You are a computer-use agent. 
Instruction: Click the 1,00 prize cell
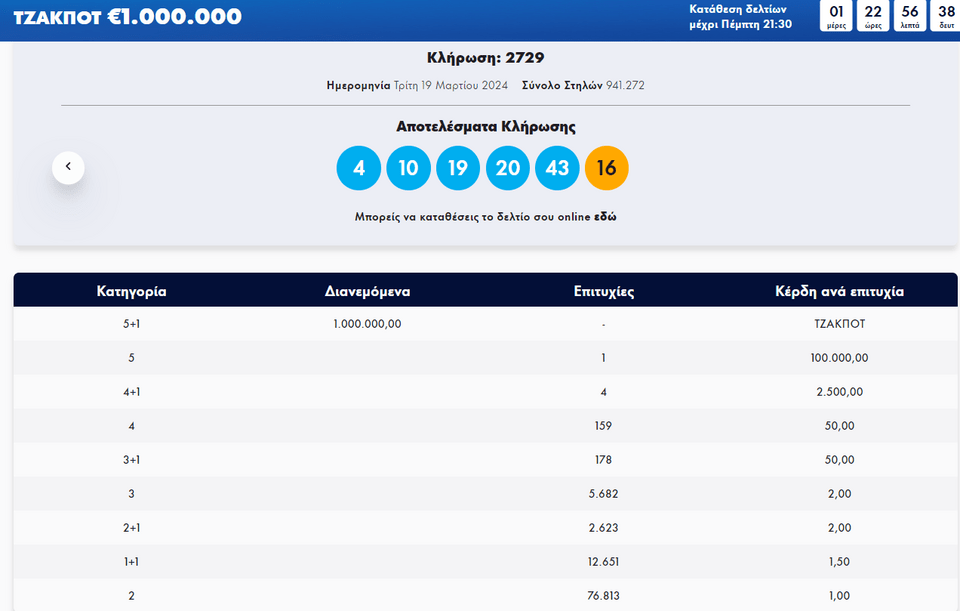(x=839, y=596)
